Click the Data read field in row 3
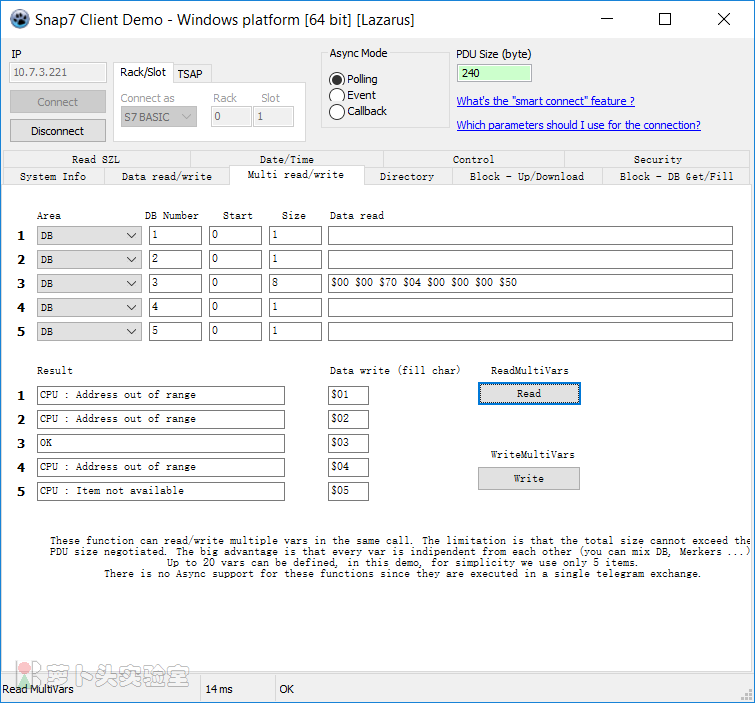 (531, 284)
